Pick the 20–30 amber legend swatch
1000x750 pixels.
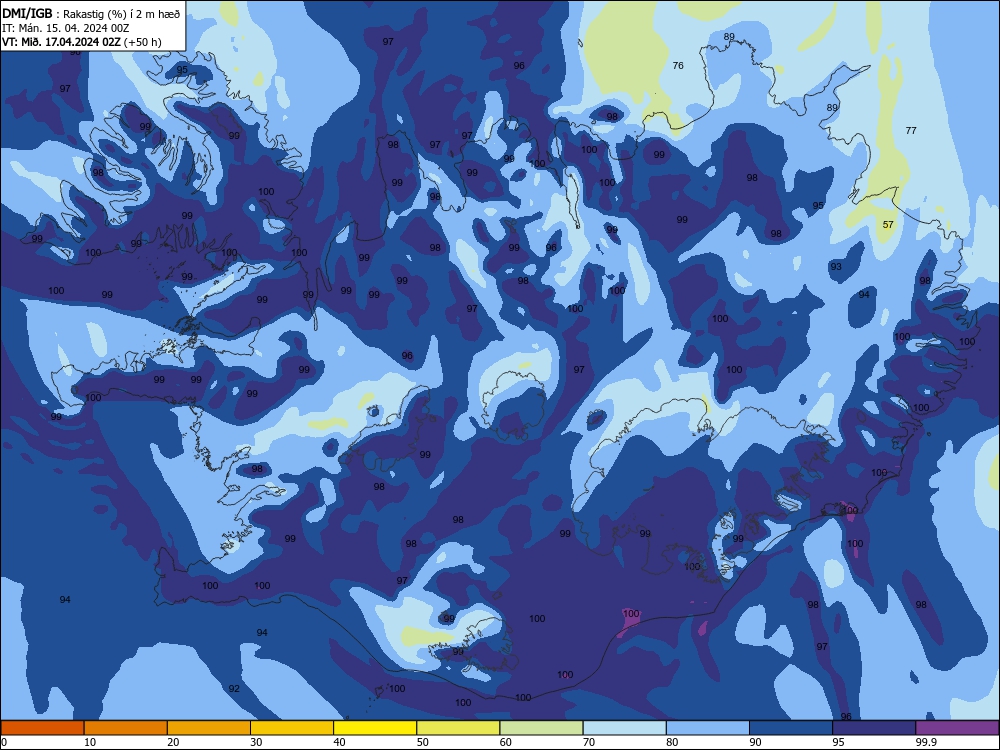(x=209, y=728)
